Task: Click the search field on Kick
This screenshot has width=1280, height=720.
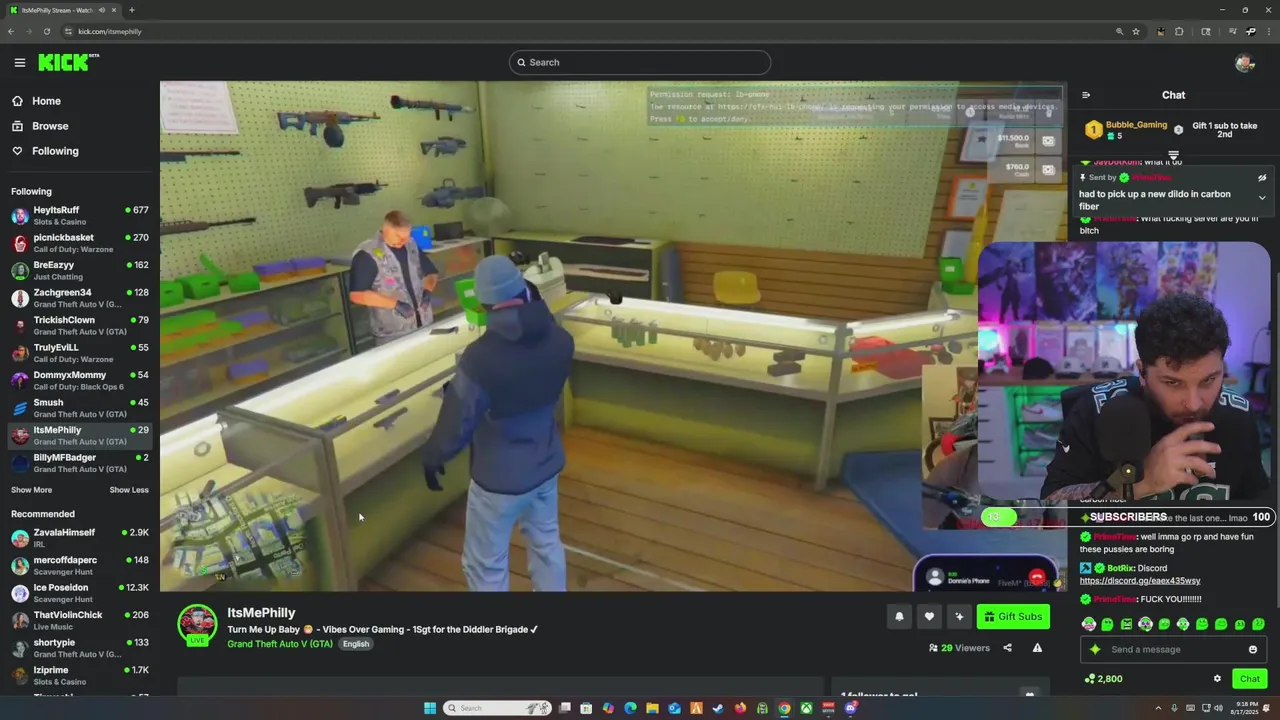Action: tap(640, 62)
